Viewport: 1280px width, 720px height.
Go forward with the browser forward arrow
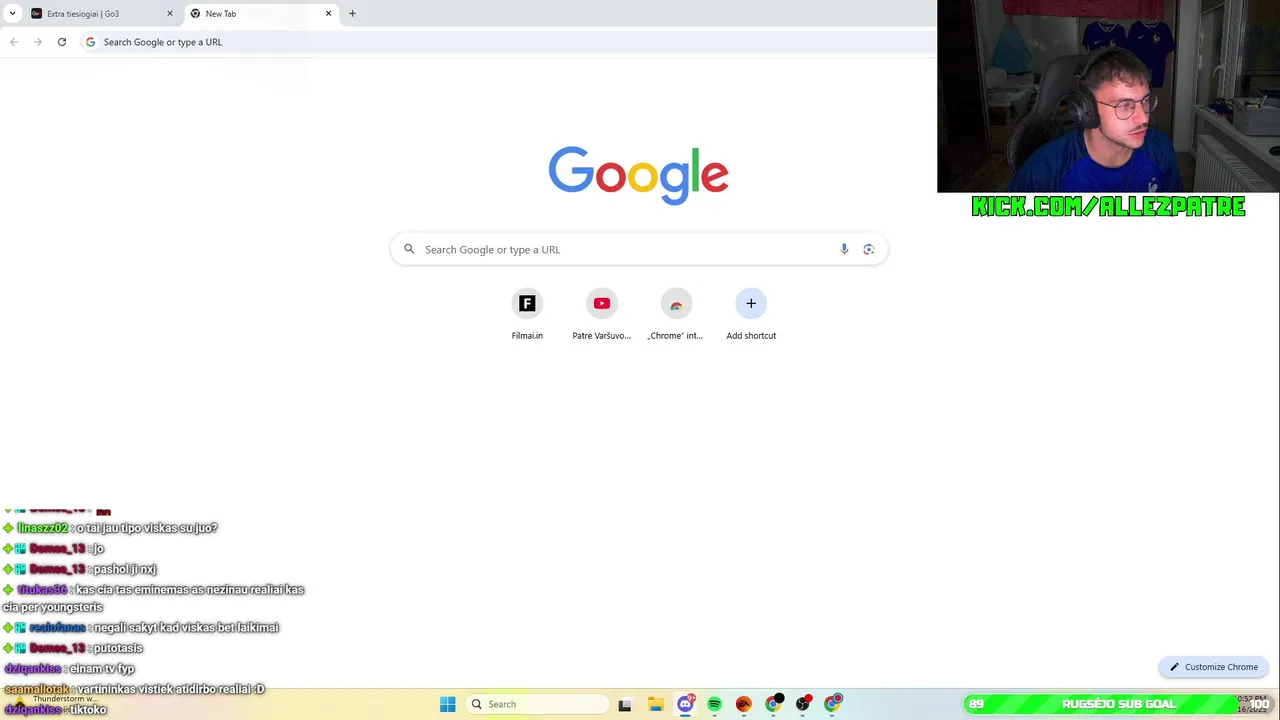(38, 42)
